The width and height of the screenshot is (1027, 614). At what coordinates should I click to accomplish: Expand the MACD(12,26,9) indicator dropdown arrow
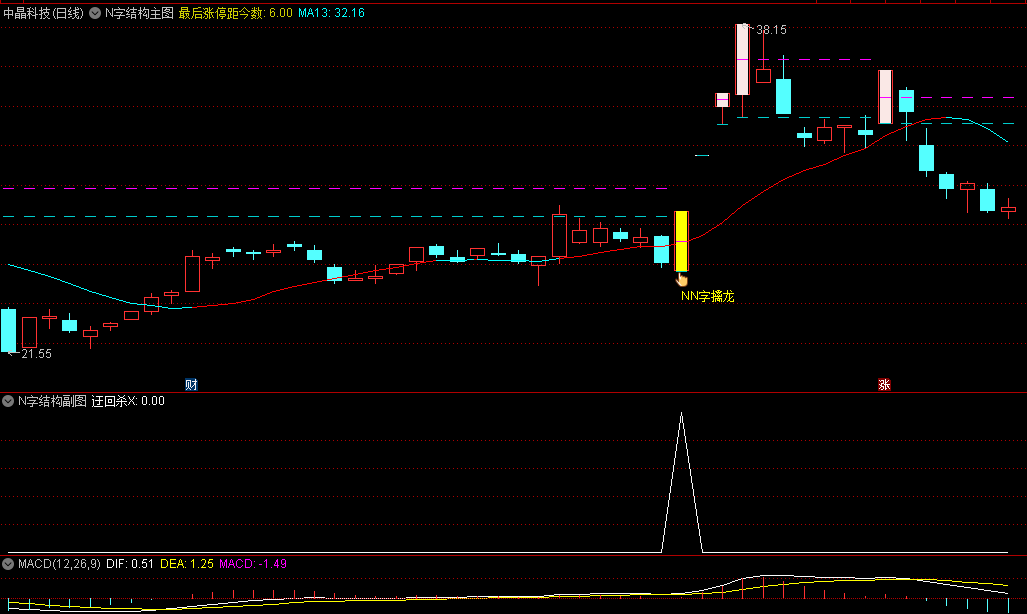tap(8, 564)
